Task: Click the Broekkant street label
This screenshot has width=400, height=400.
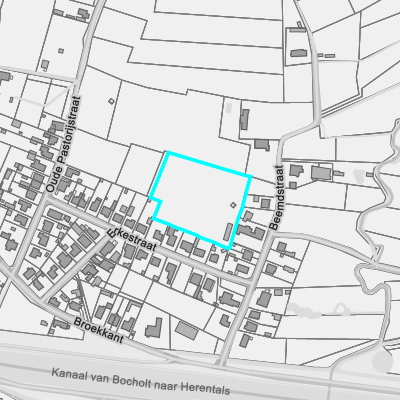Action: (99, 330)
